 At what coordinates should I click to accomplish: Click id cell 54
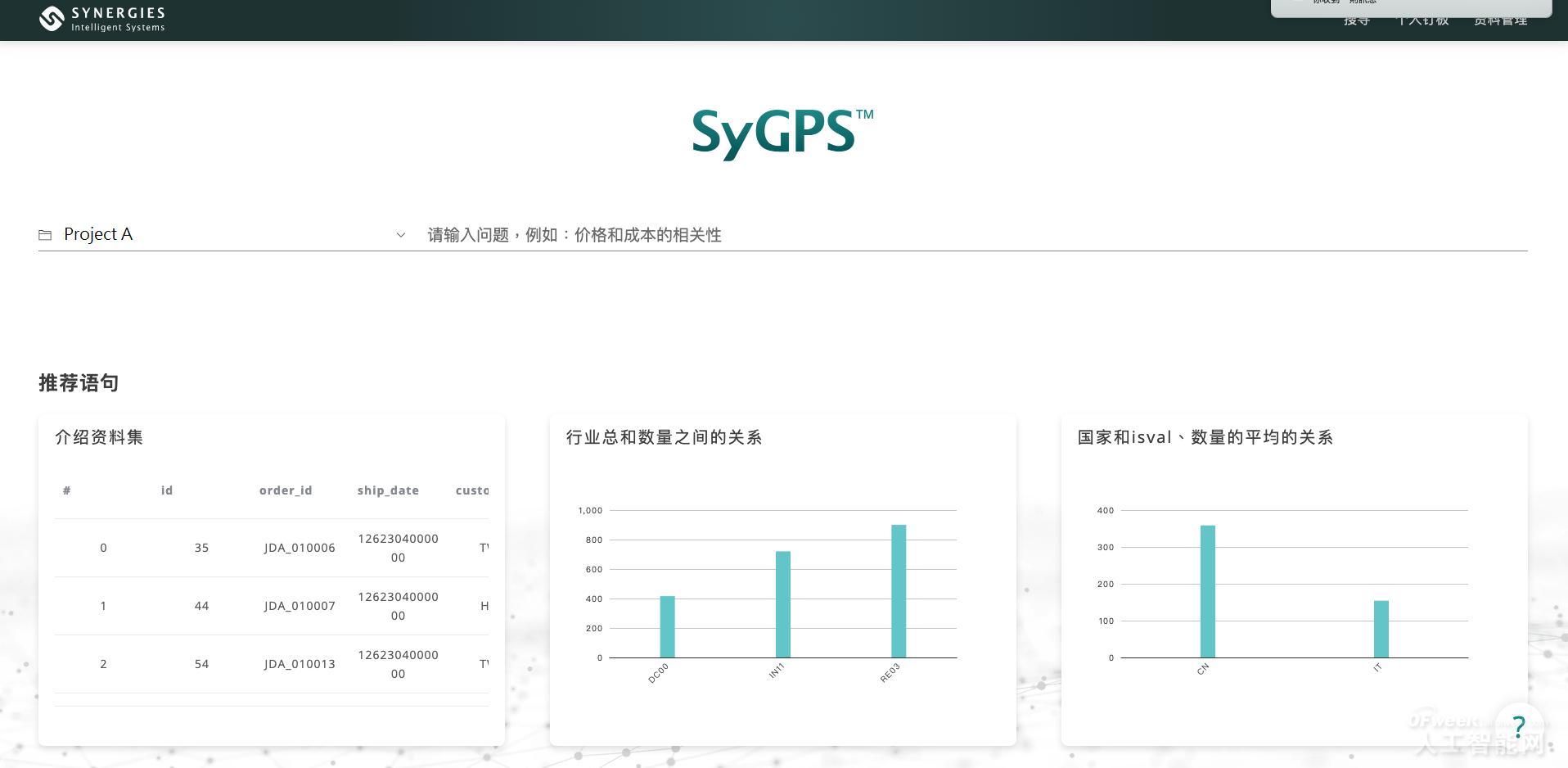tap(201, 664)
